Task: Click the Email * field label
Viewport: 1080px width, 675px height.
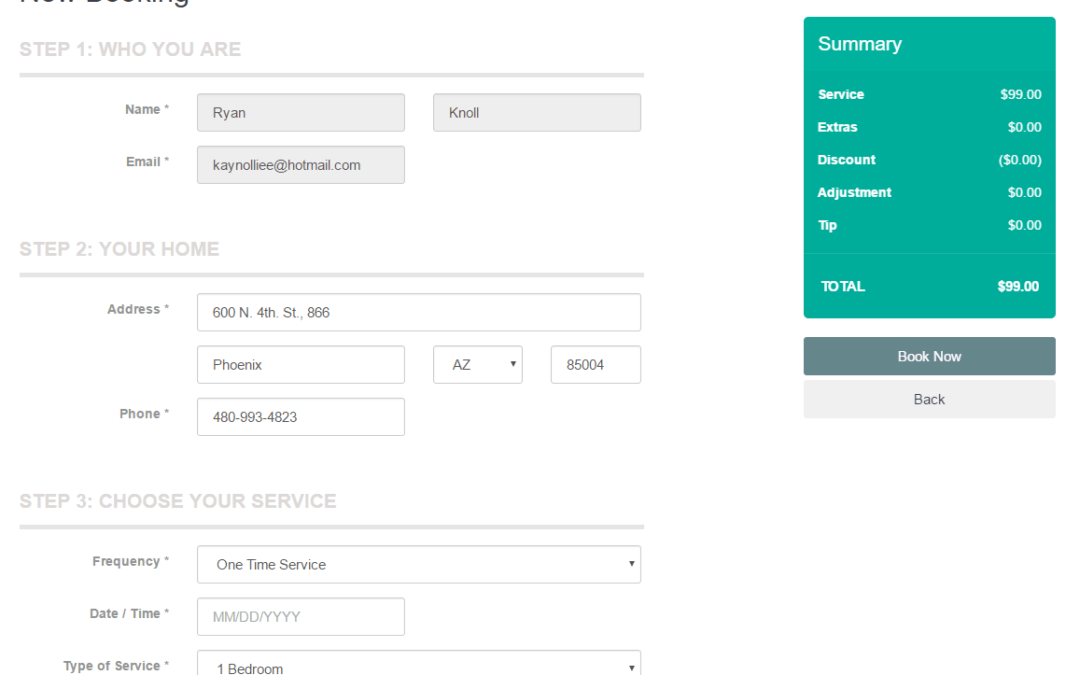Action: tap(147, 162)
